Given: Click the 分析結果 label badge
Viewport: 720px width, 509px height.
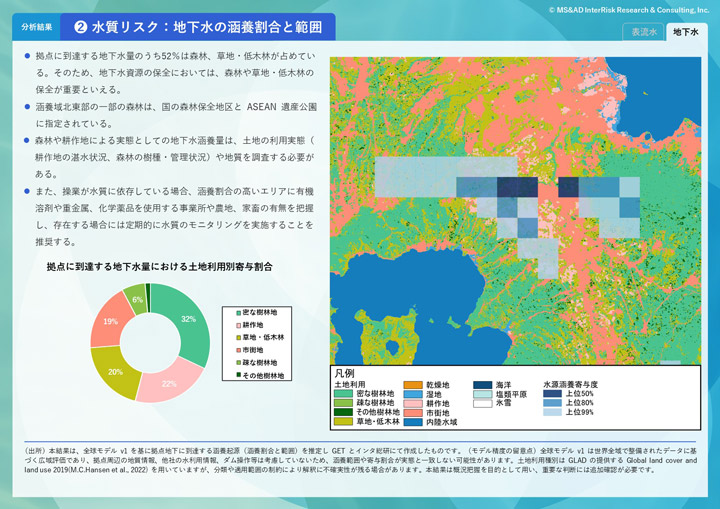Looking at the screenshot, I should [36, 27].
